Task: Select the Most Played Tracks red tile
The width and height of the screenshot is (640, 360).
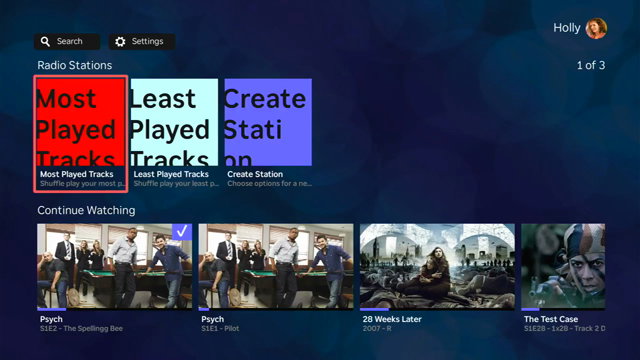Action: (81, 122)
